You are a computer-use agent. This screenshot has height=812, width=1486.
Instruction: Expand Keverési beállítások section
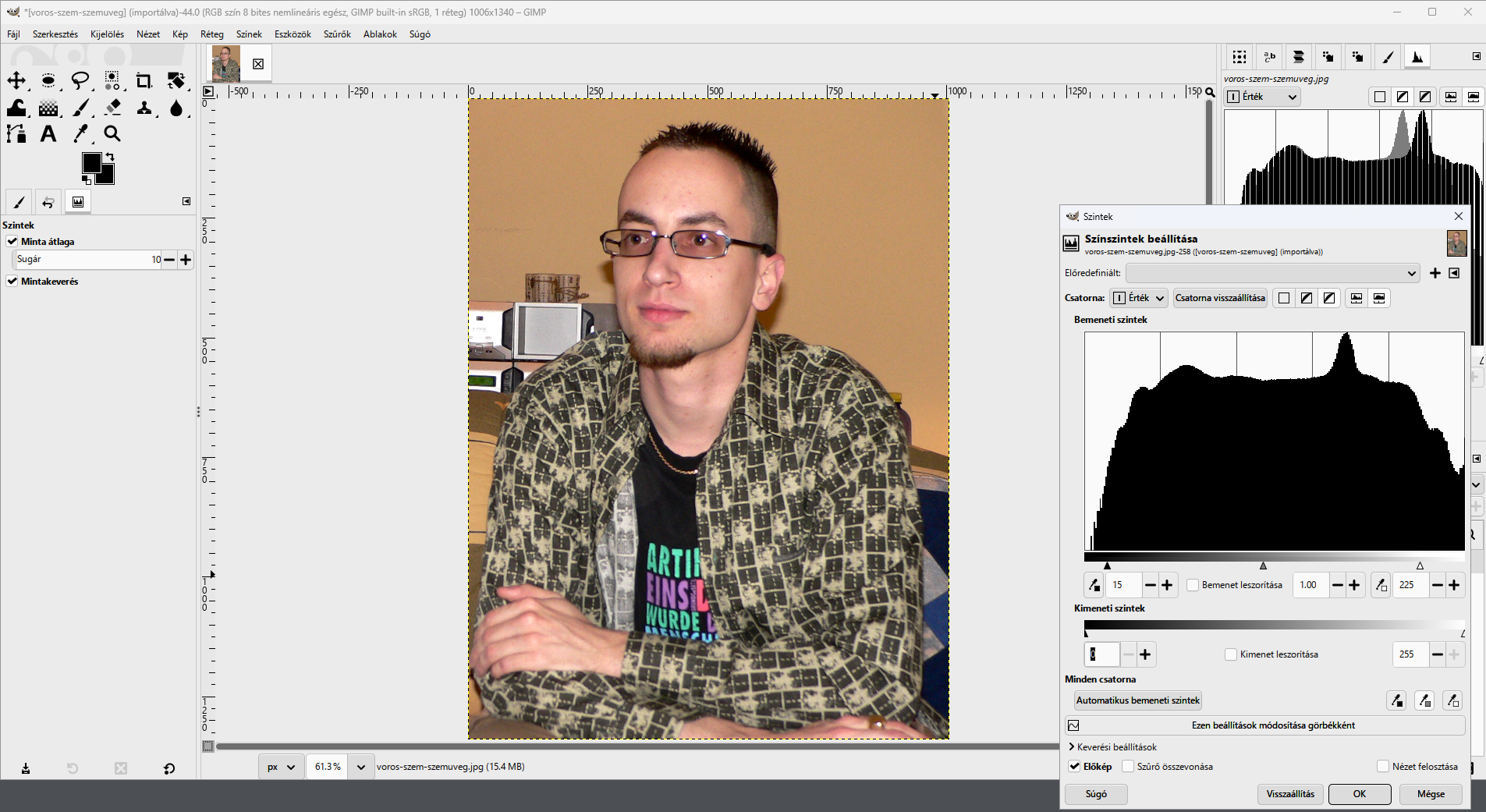click(x=1112, y=747)
